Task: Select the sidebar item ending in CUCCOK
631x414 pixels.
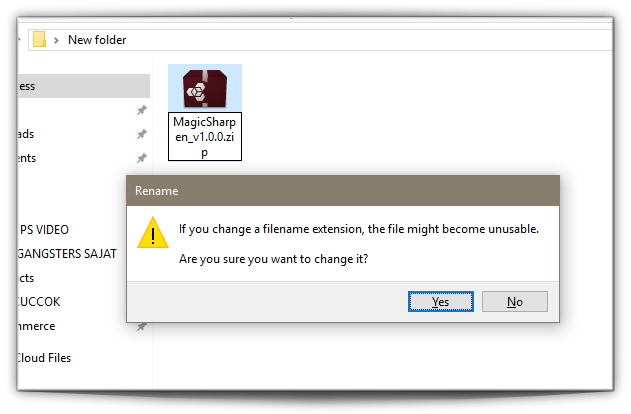Action: [x=39, y=302]
